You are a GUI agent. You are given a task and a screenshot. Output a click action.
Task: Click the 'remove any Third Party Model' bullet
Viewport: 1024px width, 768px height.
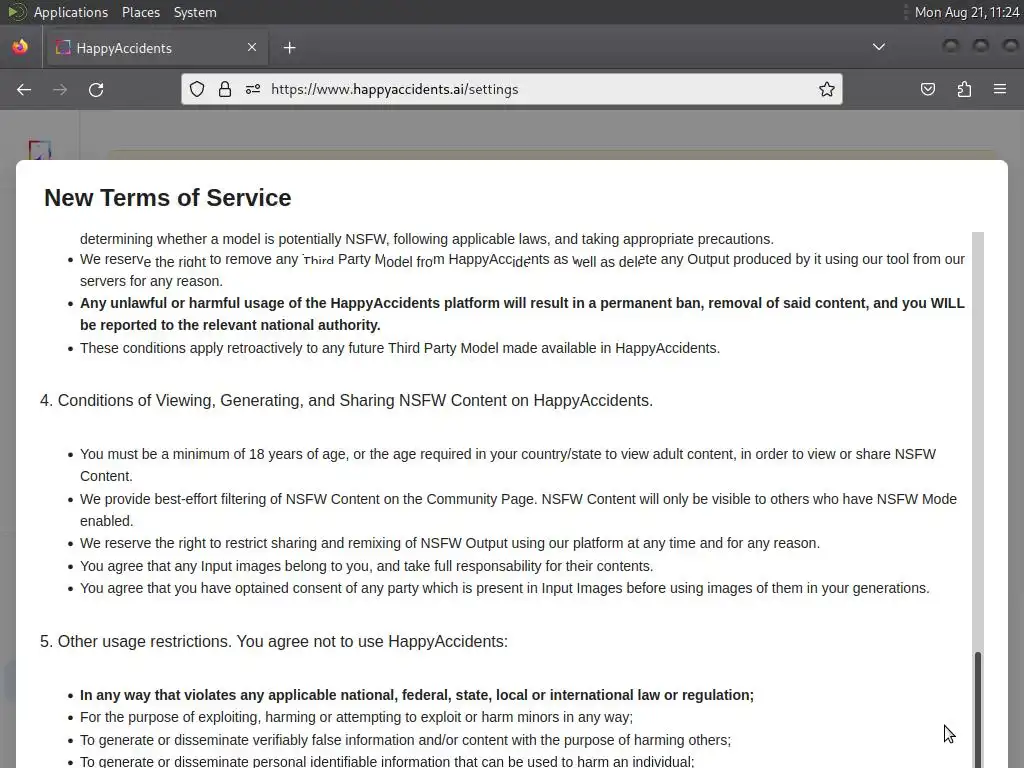pyautogui.click(x=522, y=270)
